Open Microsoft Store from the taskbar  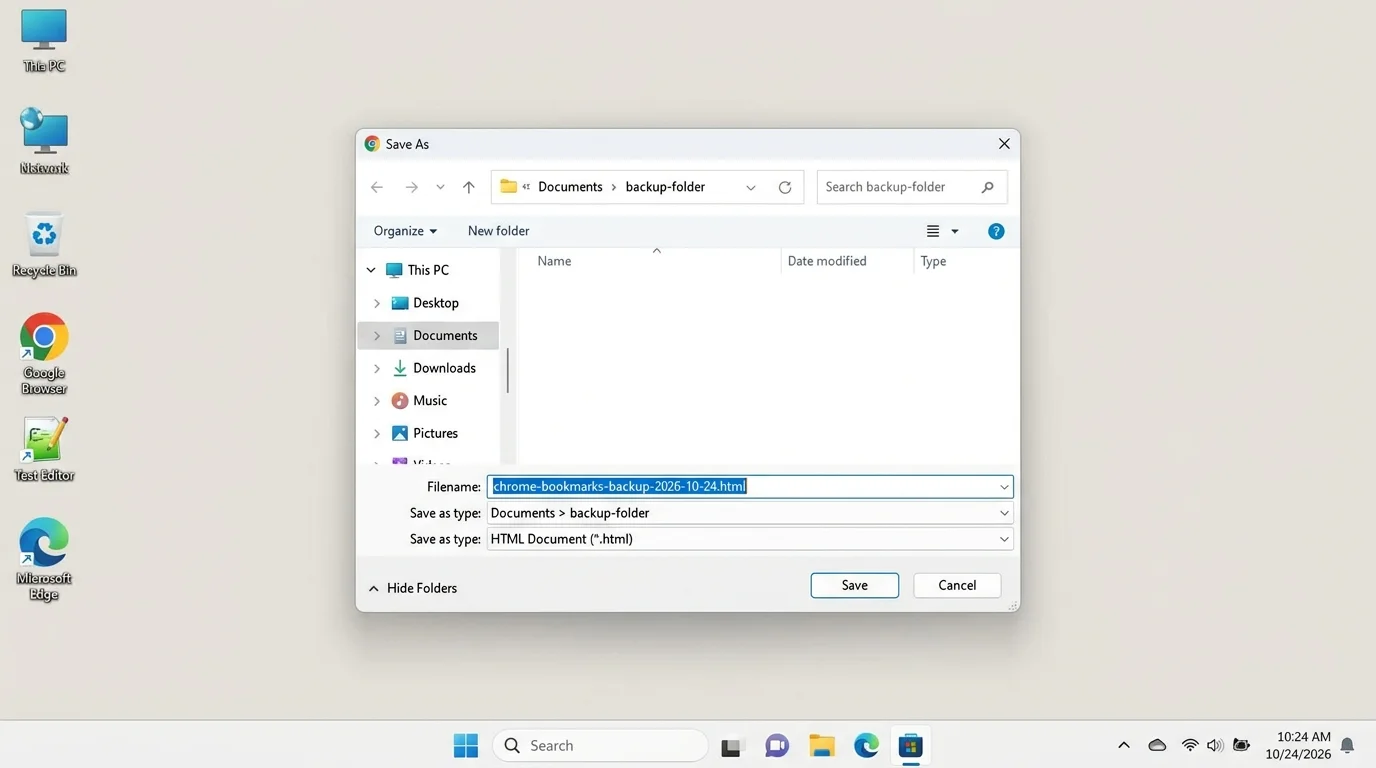(x=910, y=745)
